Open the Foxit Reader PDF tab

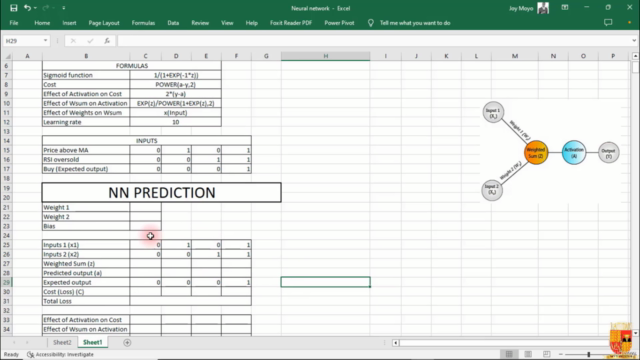291,23
